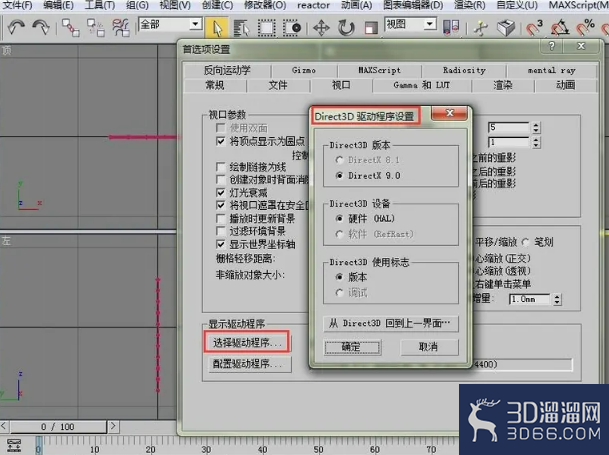The height and width of the screenshot is (455, 609).
Task: Click the time slider 0 / 100 handle
Action: pos(58,427)
